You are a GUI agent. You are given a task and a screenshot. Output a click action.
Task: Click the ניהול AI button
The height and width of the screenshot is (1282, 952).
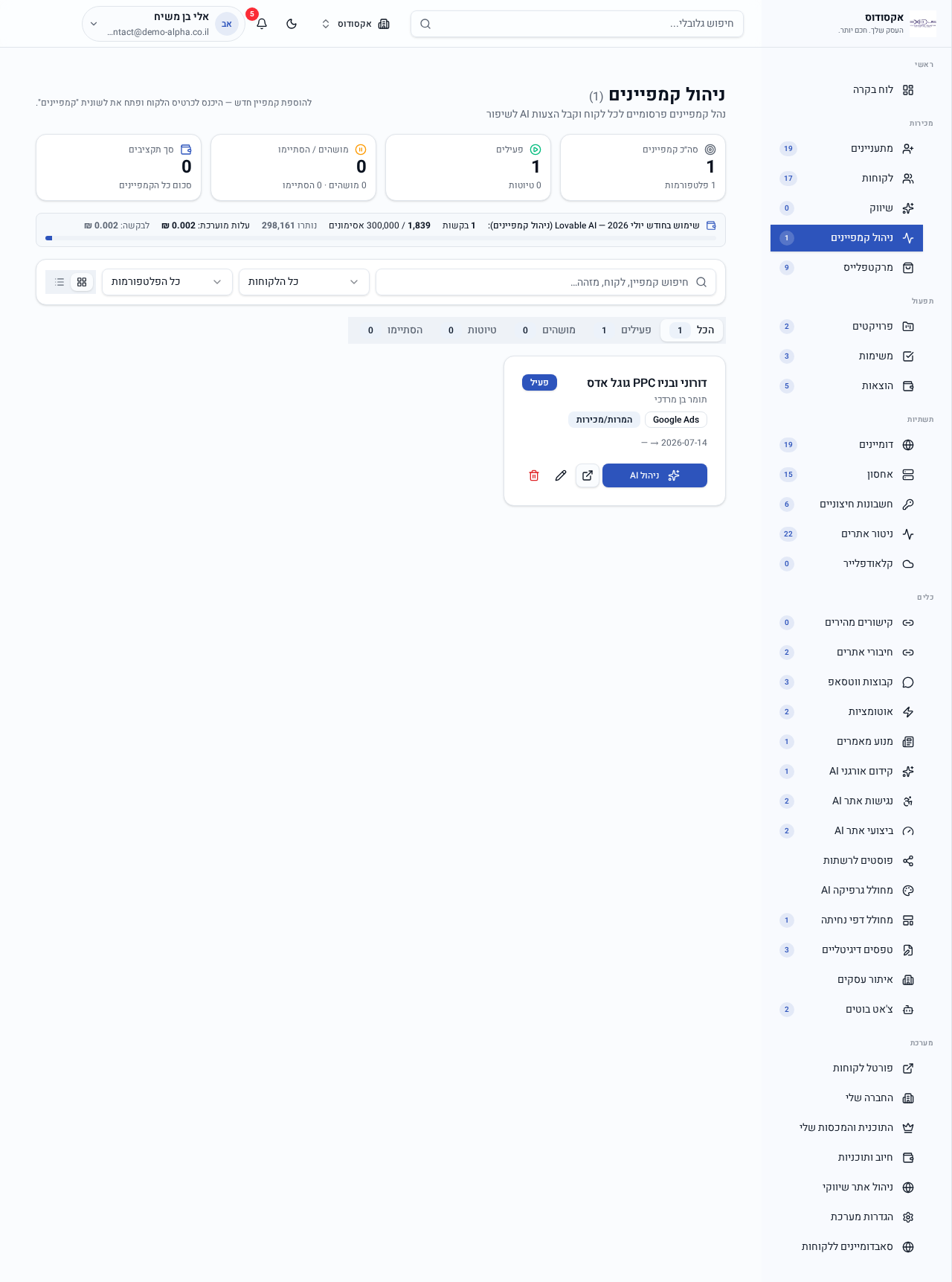pyautogui.click(x=654, y=475)
